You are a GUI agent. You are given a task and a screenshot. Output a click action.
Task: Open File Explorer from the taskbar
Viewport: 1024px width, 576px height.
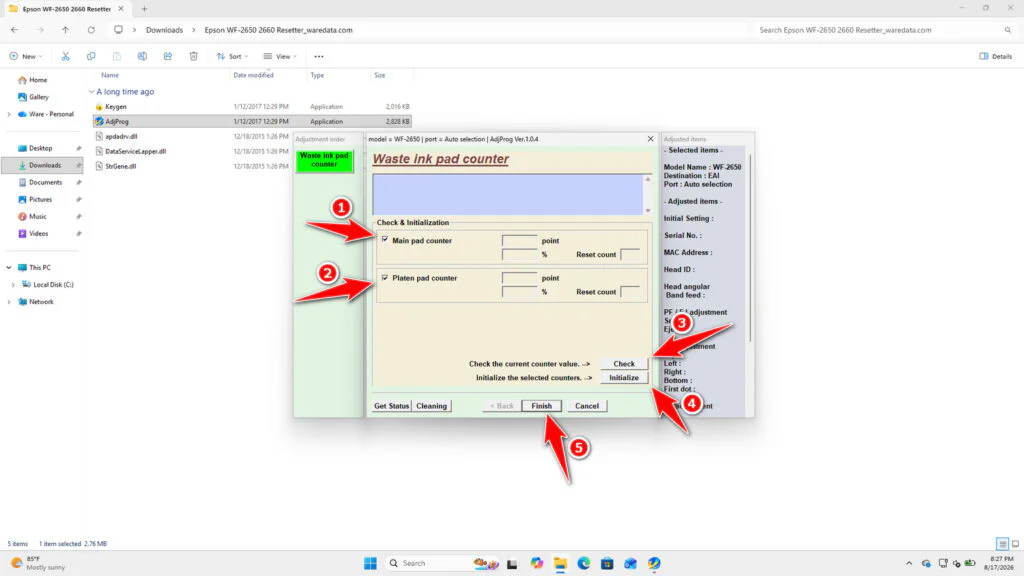click(560, 563)
